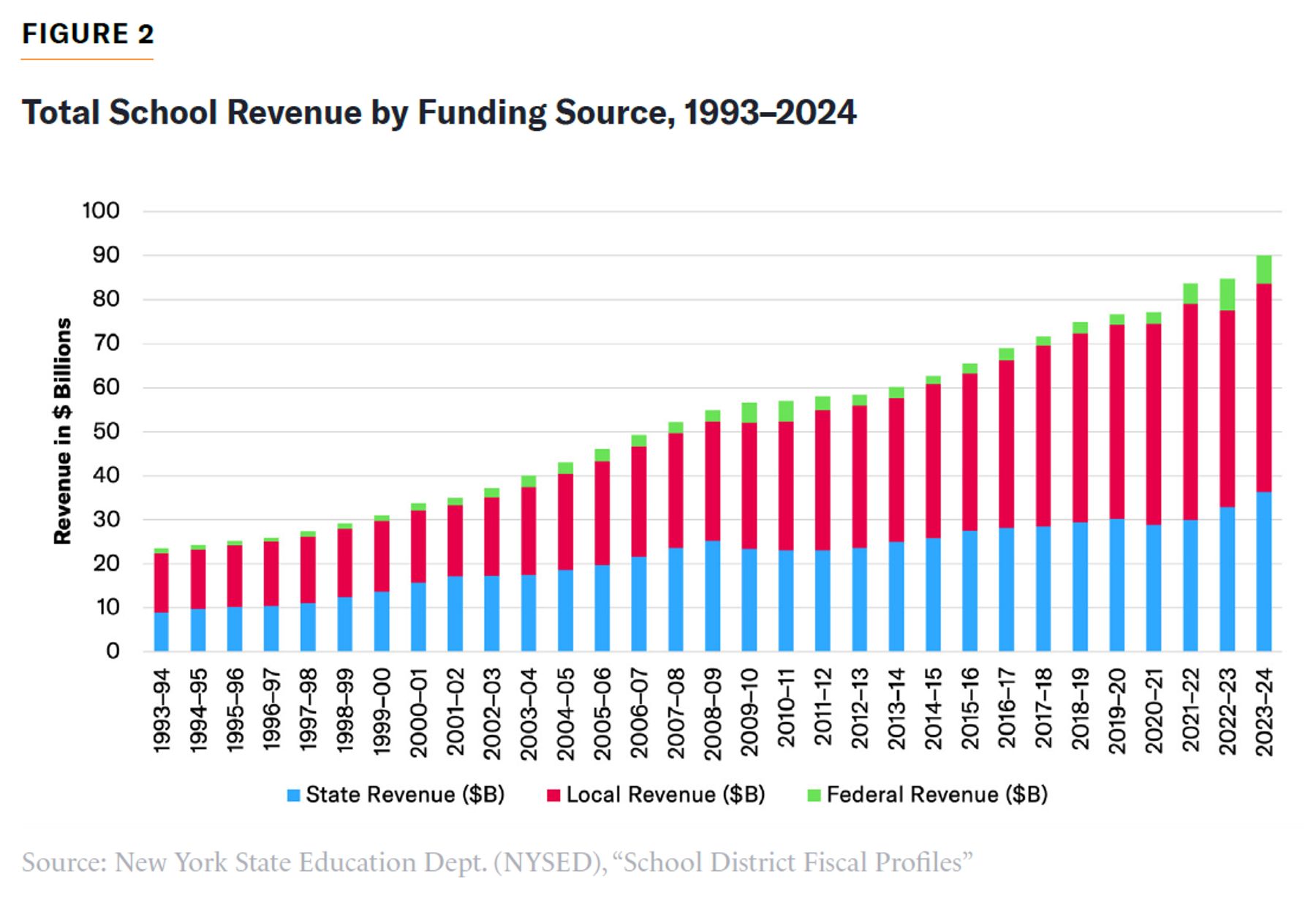Screen dimensions: 1316x904
Task: Click the red Local Revenue legend swatch
Action: [553, 795]
